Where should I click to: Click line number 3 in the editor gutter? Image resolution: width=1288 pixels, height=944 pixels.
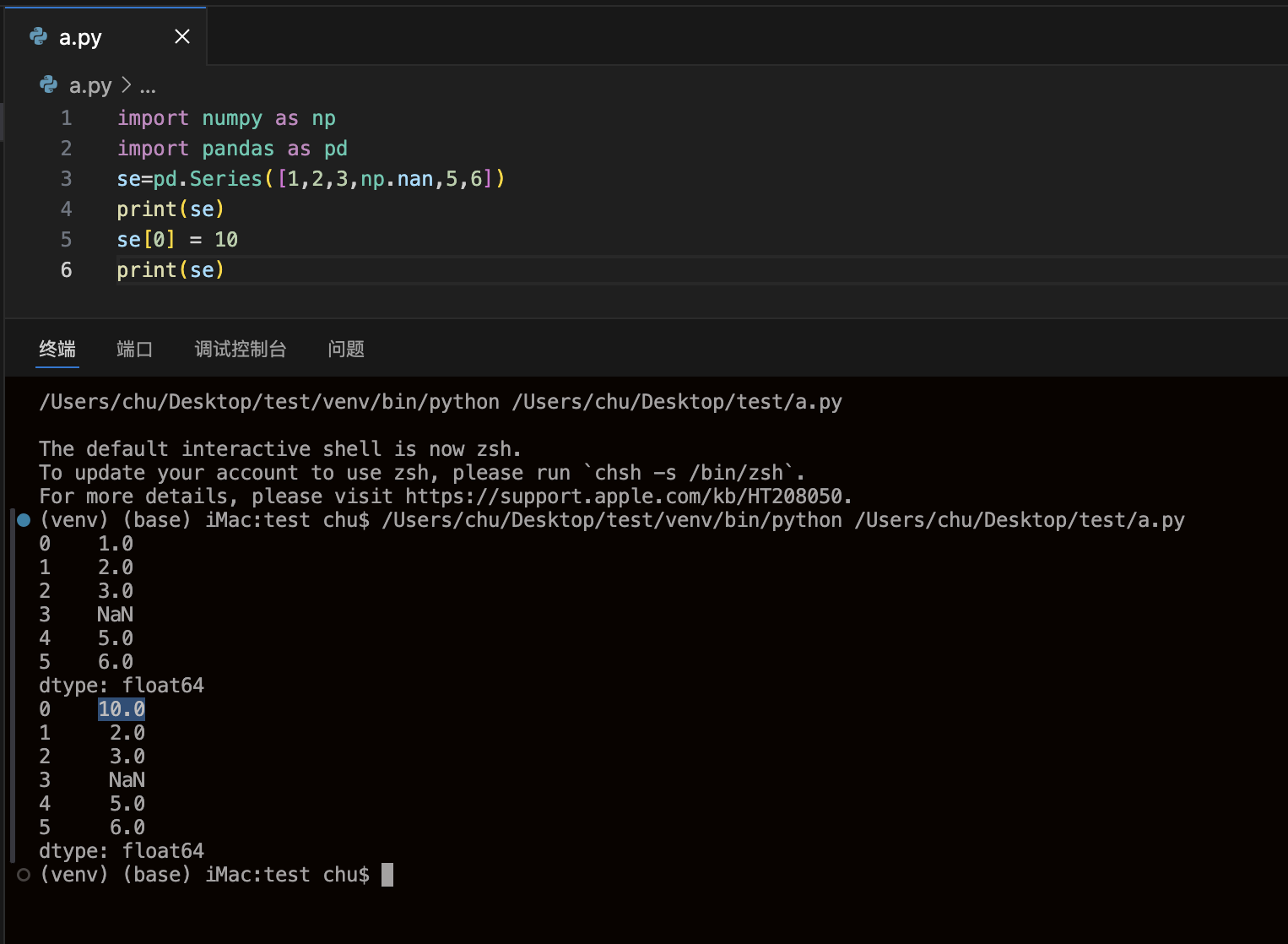click(66, 179)
